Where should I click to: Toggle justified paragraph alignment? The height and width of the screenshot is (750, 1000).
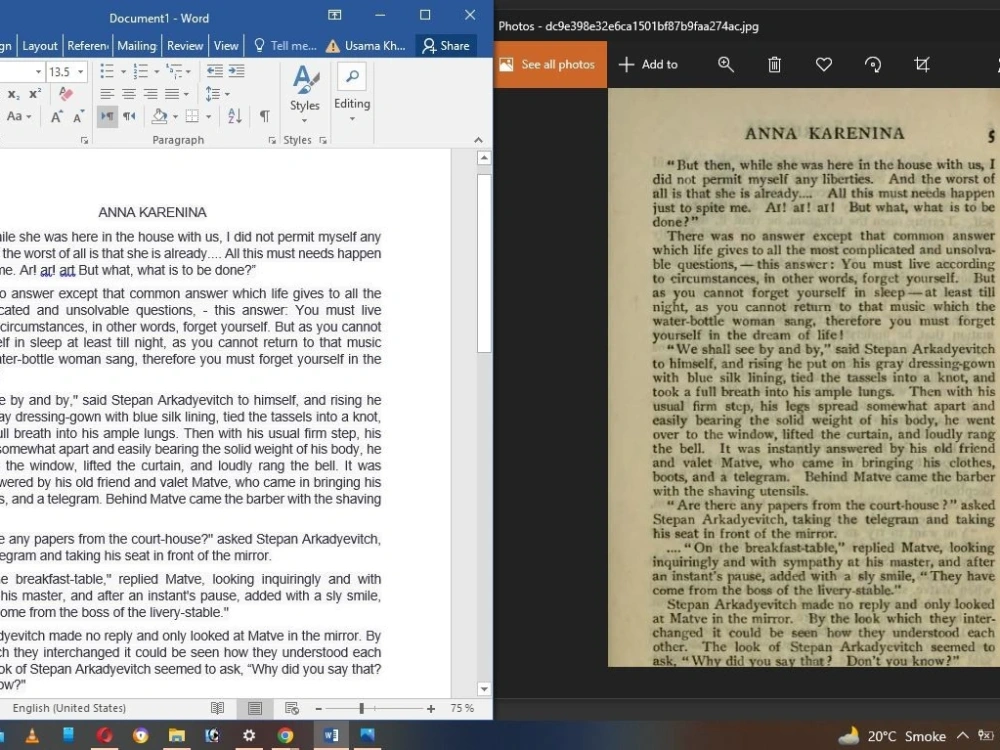(x=174, y=93)
